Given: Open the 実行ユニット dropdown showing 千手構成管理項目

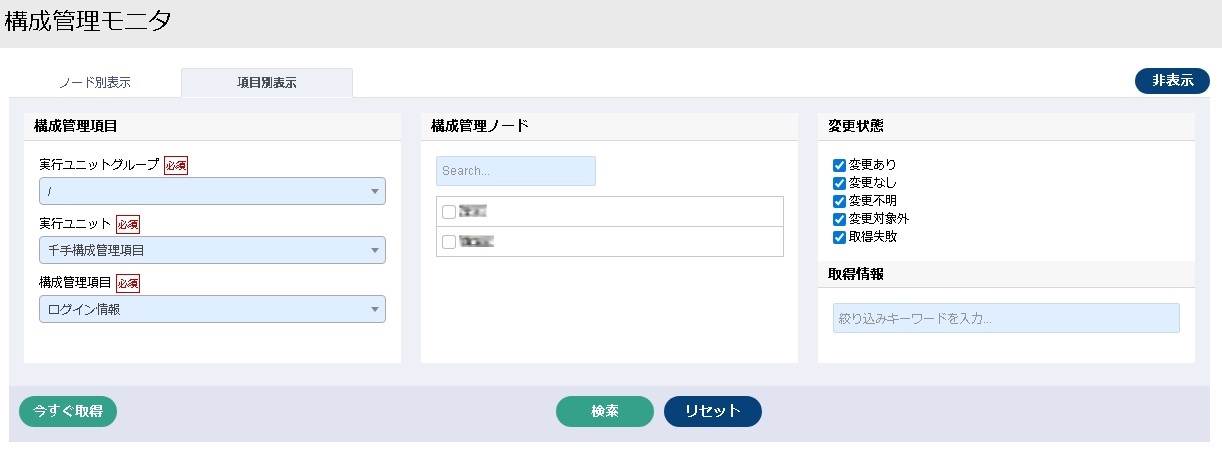Looking at the screenshot, I should (212, 250).
